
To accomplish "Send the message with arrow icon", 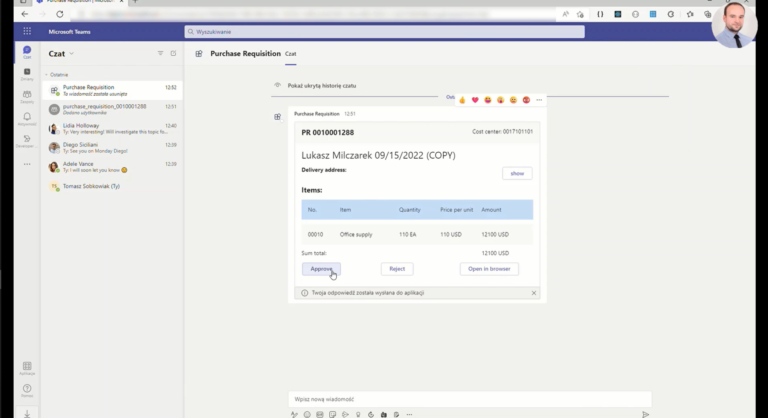I will pos(646,415).
